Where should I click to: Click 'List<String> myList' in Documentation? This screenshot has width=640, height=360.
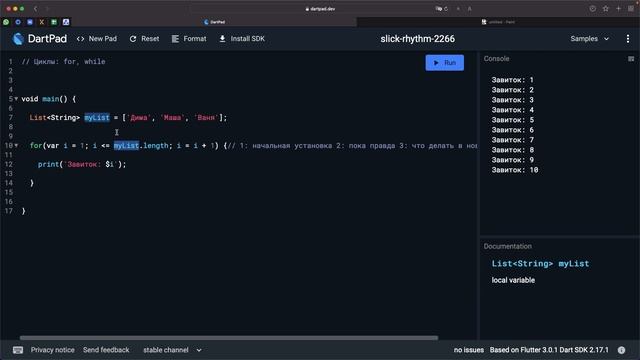(x=540, y=264)
